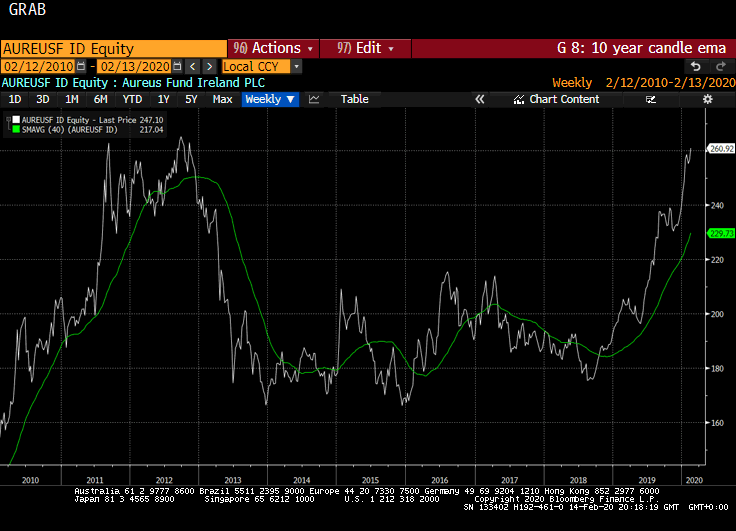Click the line chart type icon
Image resolution: width=736 pixels, height=531 pixels.
pos(314,99)
